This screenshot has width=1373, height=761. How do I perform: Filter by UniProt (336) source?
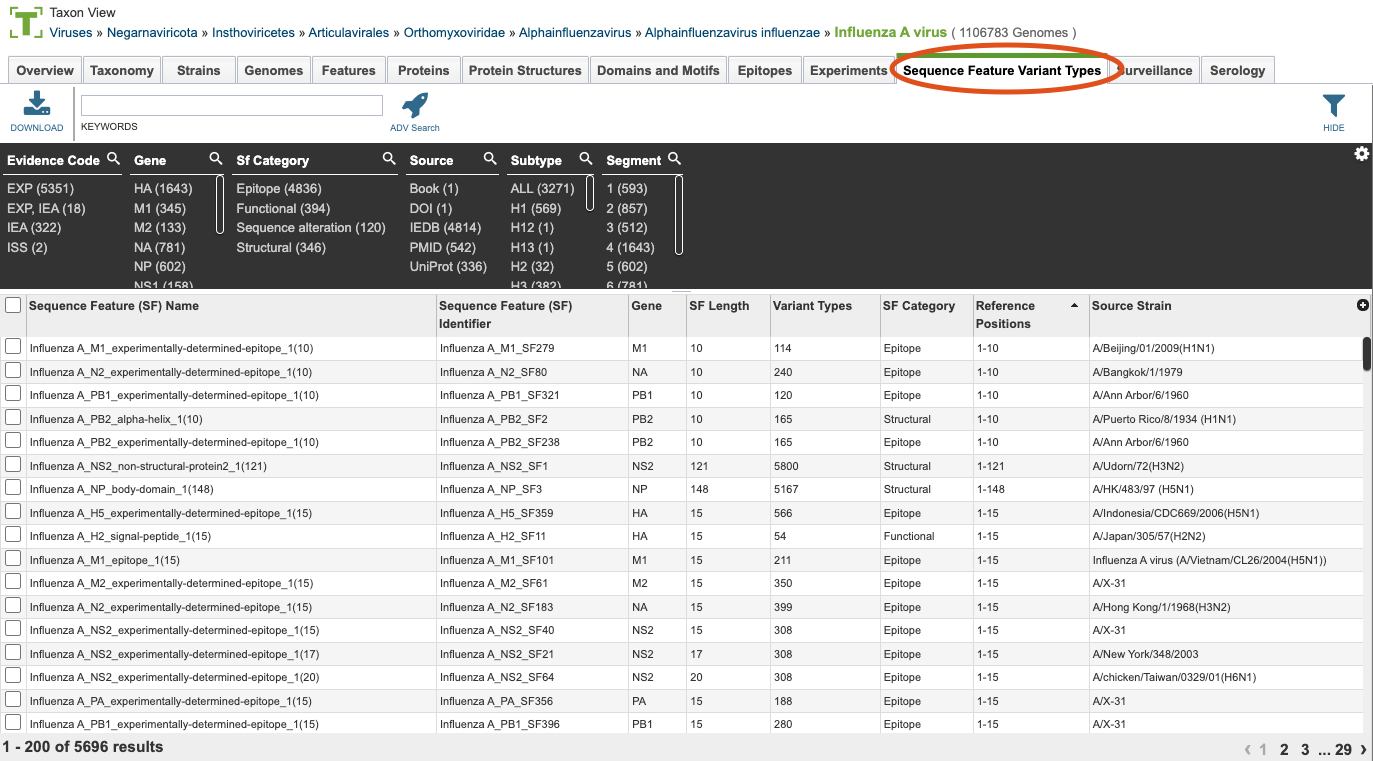[x=447, y=267]
